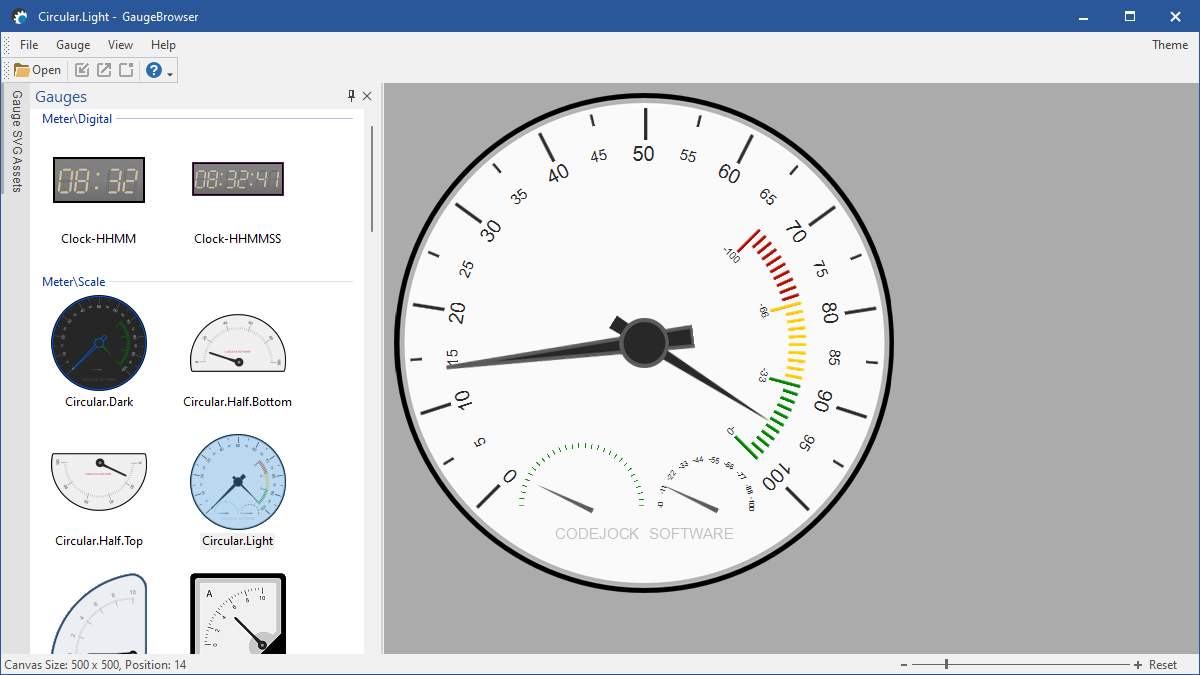Click the Meter\Scale group header
1200x675 pixels.
tap(73, 282)
